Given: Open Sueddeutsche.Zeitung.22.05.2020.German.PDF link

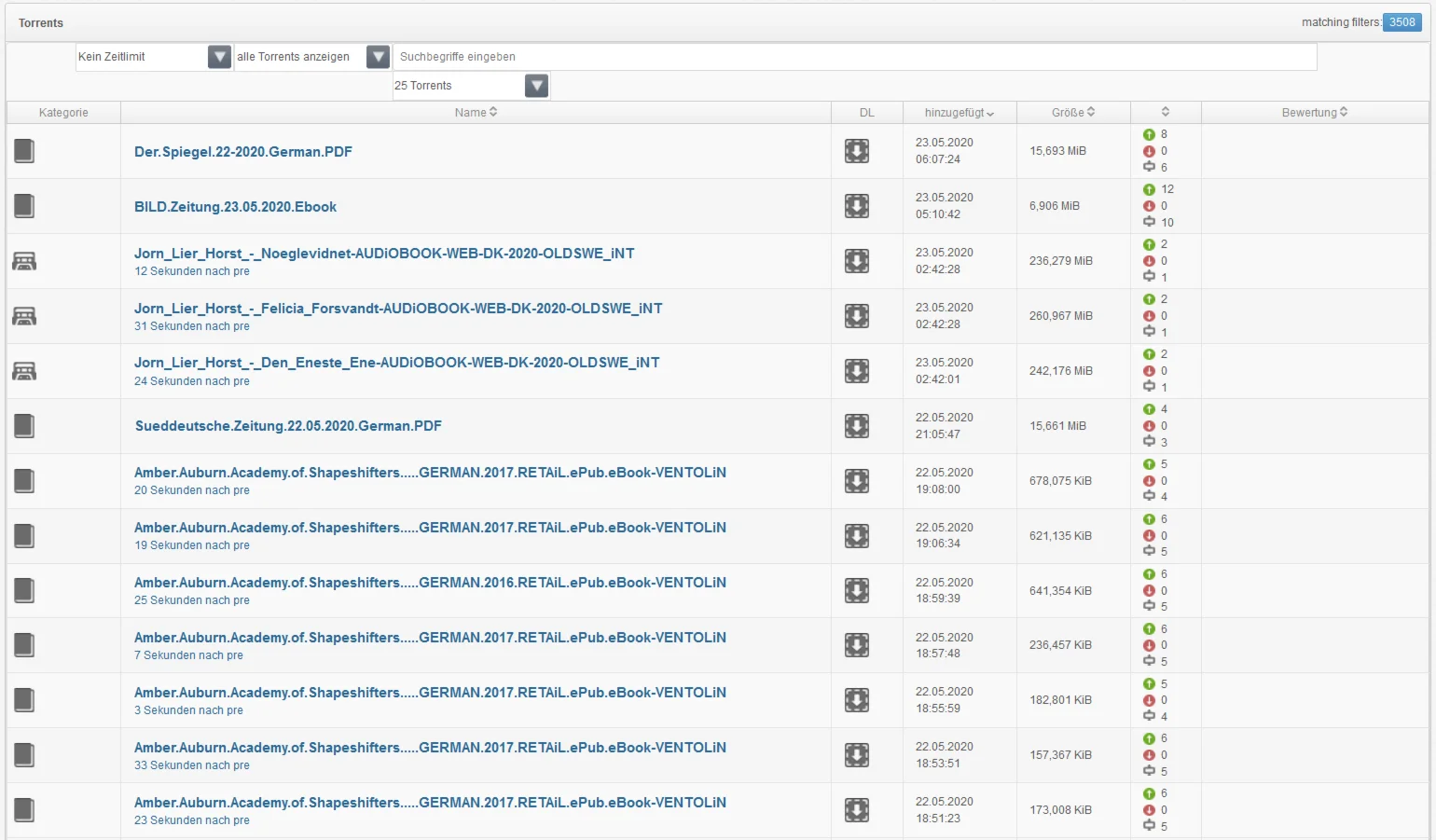Looking at the screenshot, I should [x=288, y=426].
